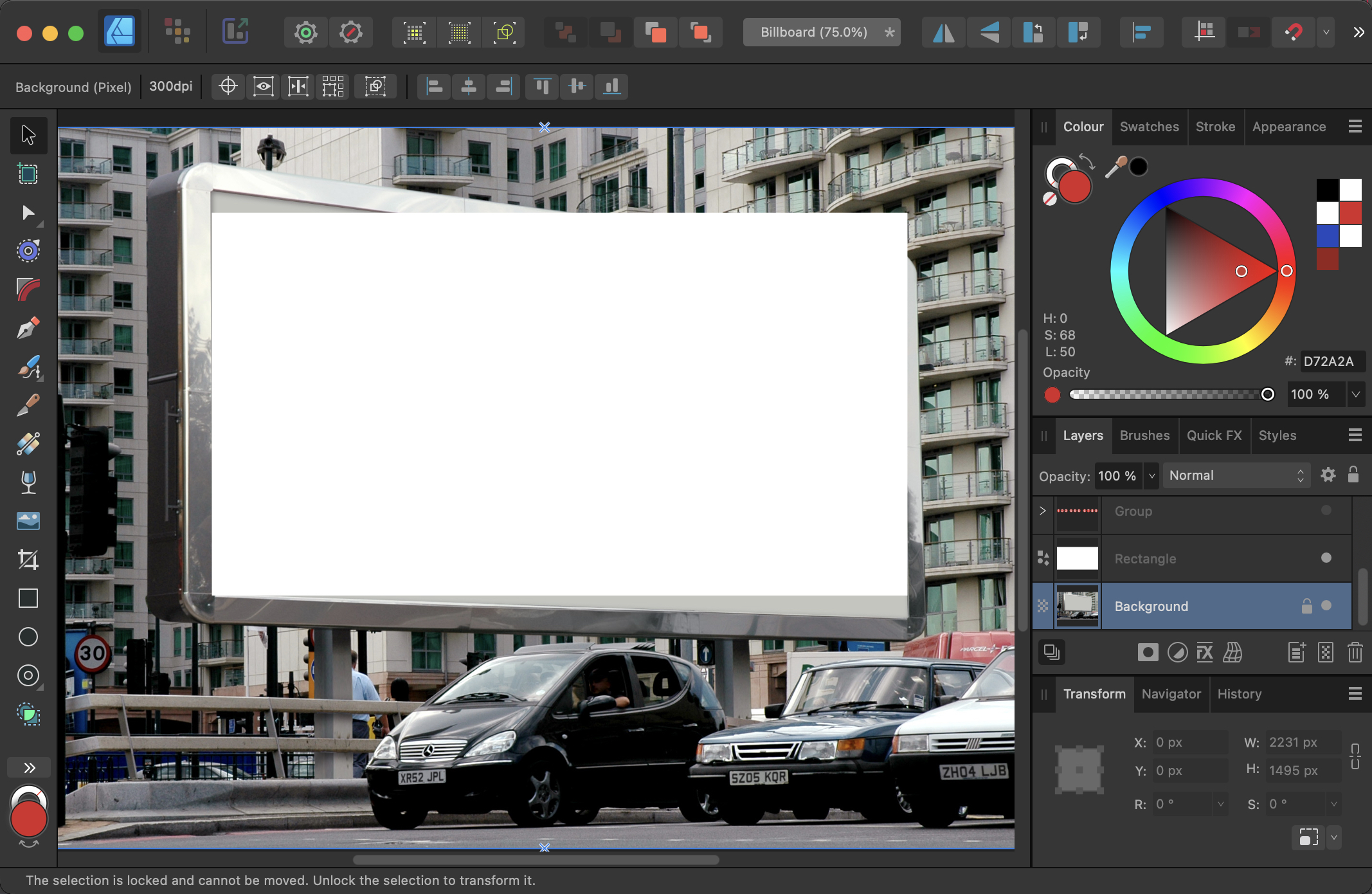
Task: Delete the selected layer
Action: 1355,653
